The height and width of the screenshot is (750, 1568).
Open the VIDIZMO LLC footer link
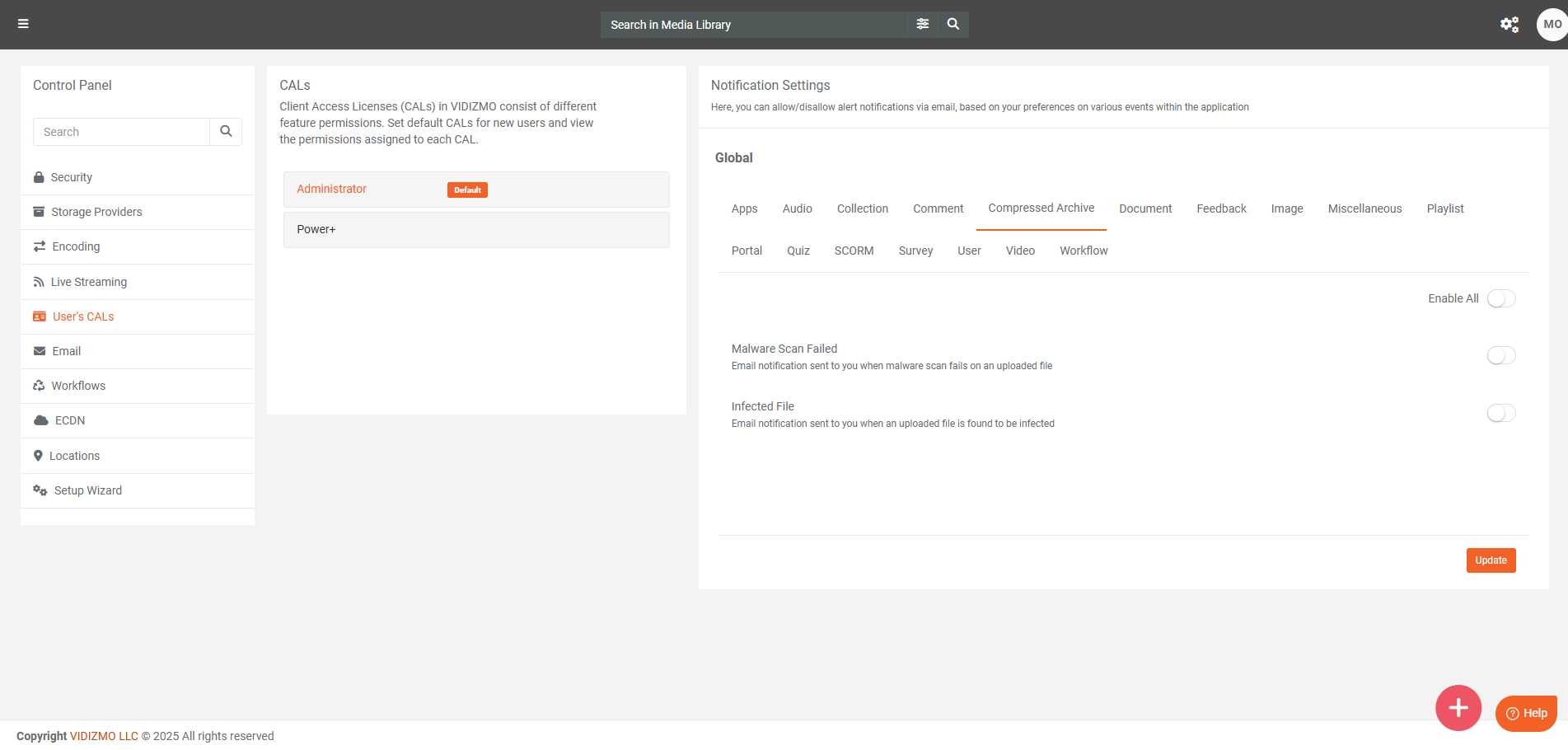click(x=104, y=736)
